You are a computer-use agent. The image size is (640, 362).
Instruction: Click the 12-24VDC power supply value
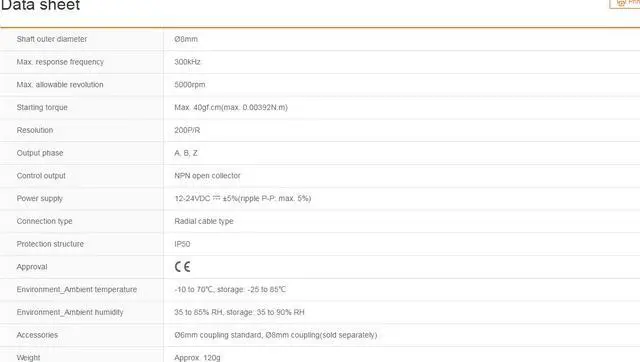(243, 198)
